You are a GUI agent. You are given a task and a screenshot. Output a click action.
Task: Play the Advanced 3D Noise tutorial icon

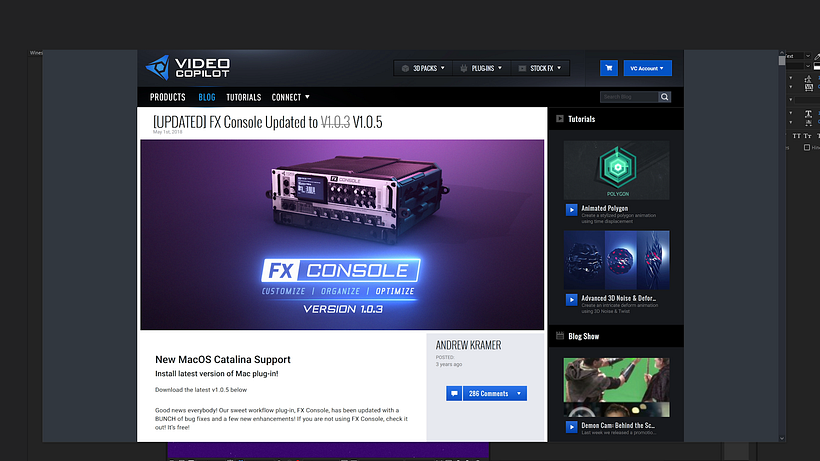[x=571, y=299]
